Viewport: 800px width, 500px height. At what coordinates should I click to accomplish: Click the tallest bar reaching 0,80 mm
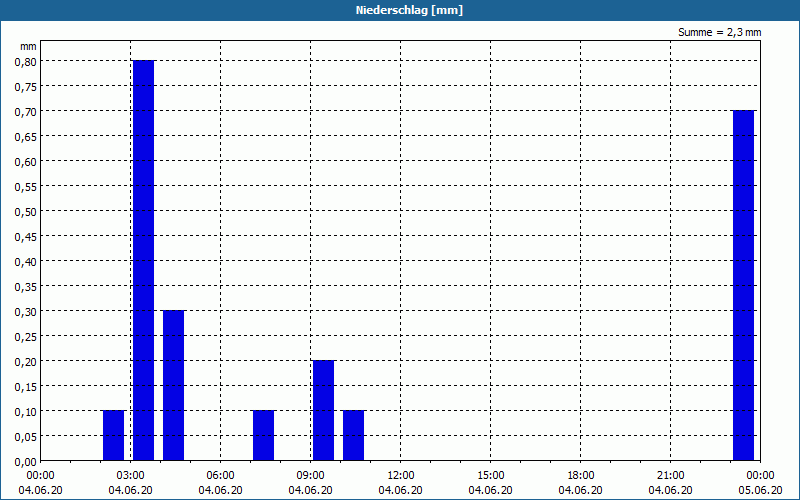(143, 260)
